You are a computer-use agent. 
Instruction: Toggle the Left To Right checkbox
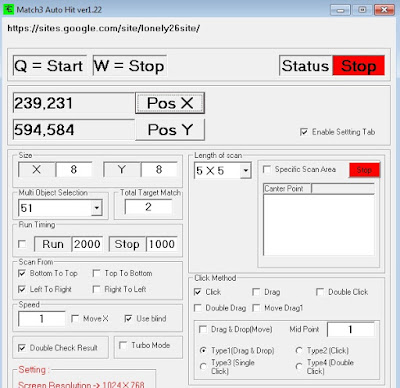[22, 289]
